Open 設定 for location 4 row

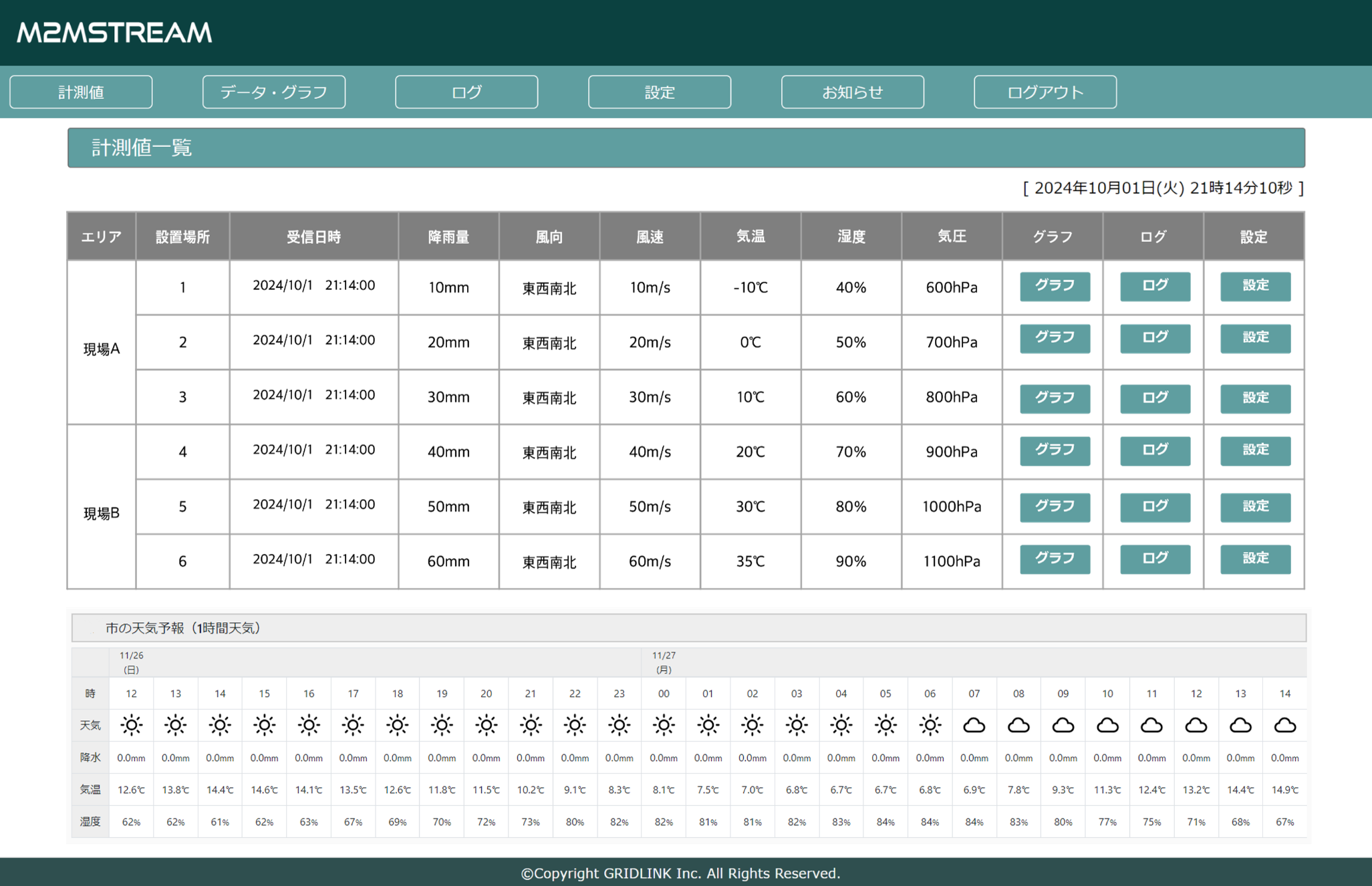(x=1255, y=450)
